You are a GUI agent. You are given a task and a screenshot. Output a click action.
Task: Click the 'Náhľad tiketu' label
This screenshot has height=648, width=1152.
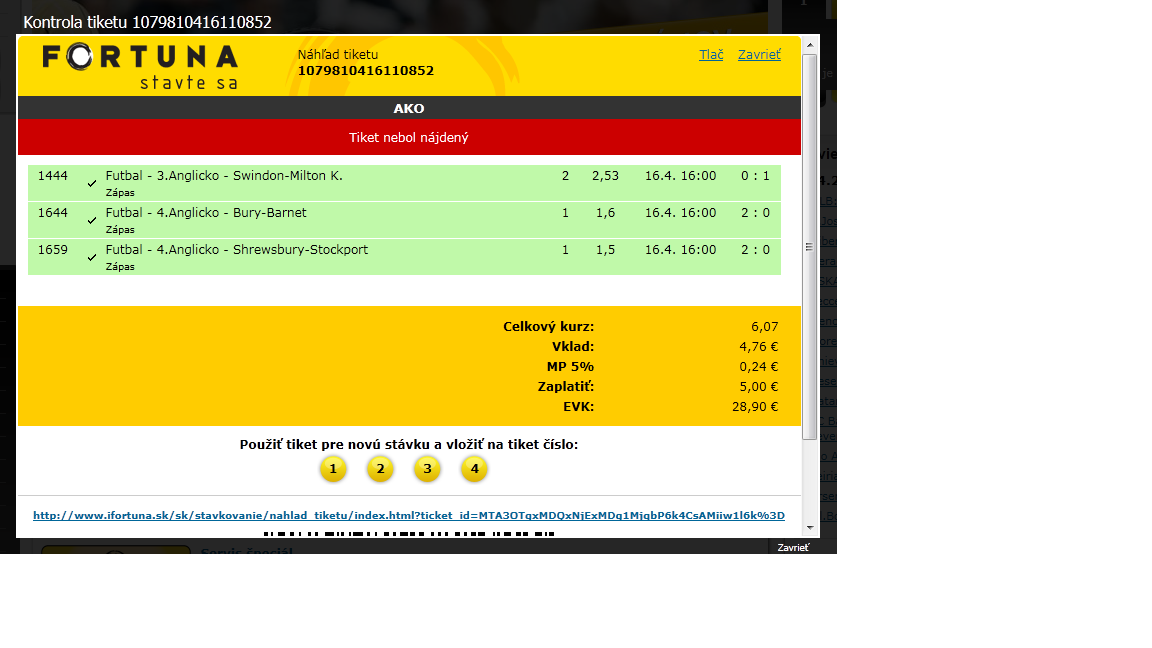(x=338, y=54)
